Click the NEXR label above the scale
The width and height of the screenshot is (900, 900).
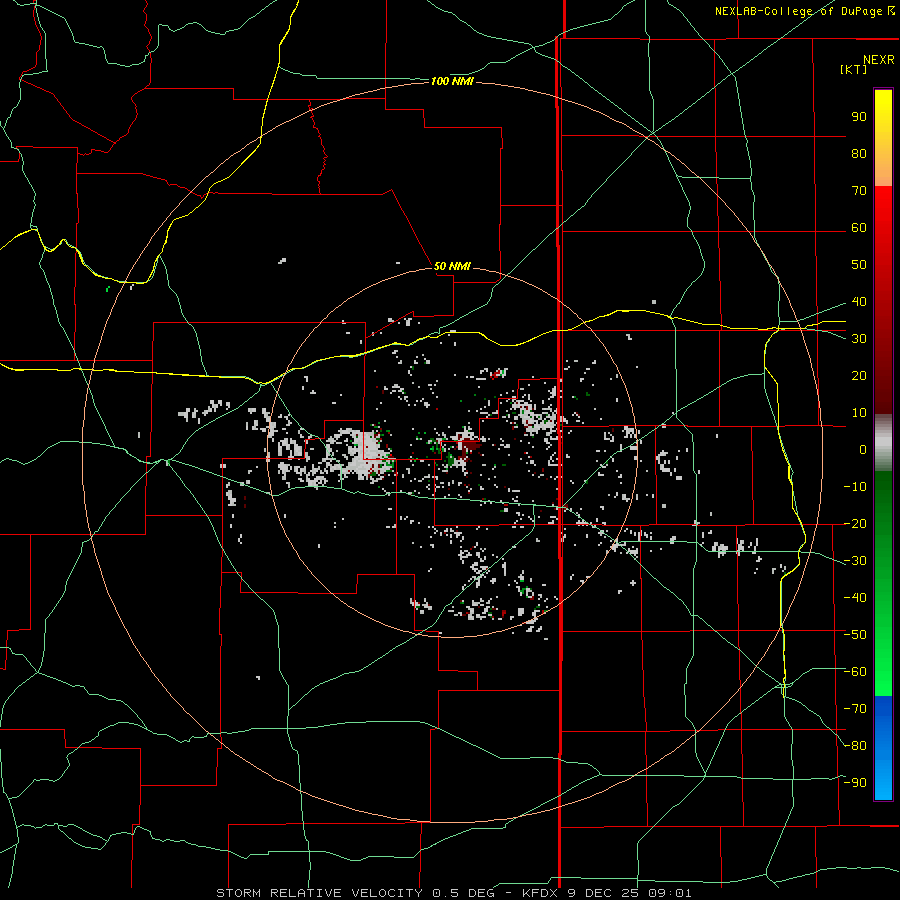click(x=879, y=60)
